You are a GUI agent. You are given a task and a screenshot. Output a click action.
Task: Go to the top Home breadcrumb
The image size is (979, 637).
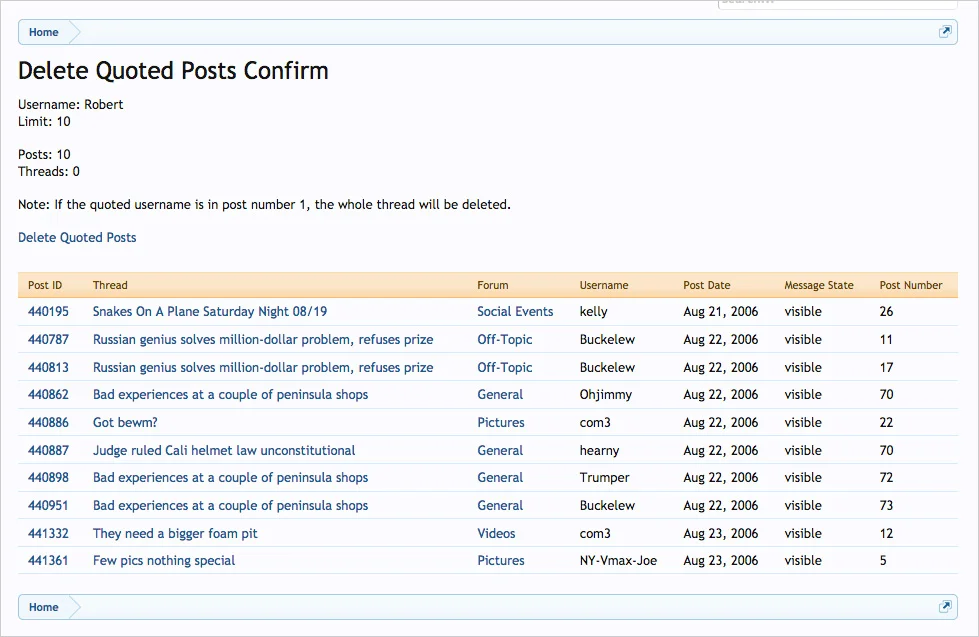44,32
